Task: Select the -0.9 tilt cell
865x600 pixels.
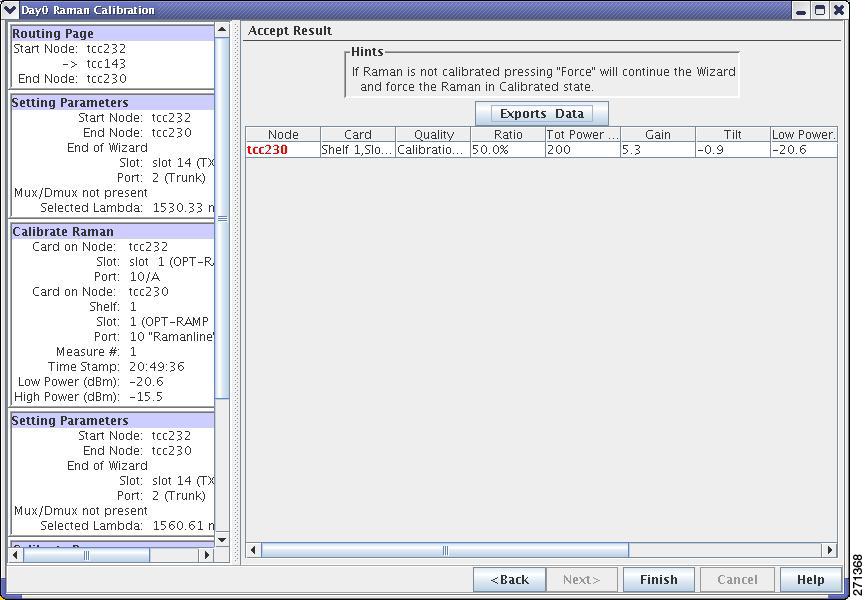Action: tap(733, 149)
